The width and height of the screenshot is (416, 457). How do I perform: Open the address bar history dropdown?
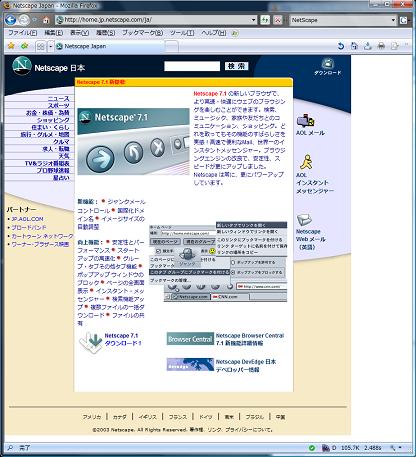pos(253,20)
